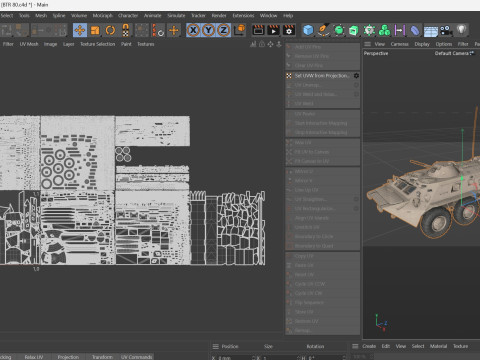
Task: Open the material manager Create menu
Action: [369, 346]
